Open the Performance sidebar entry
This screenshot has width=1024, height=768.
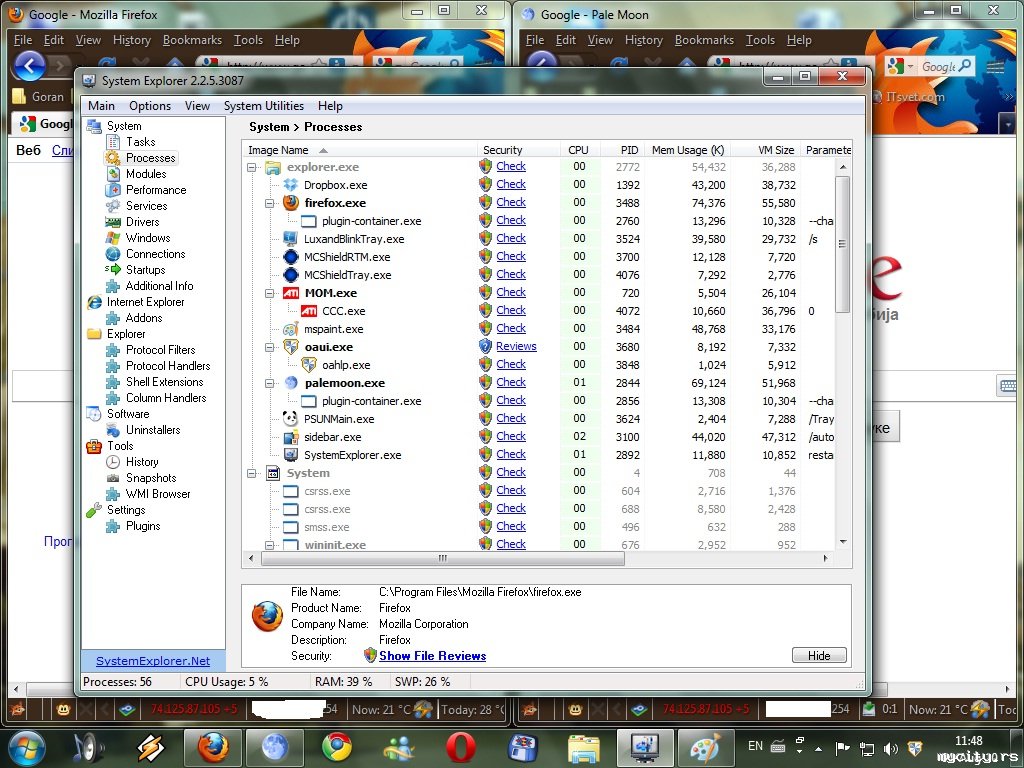(155, 190)
